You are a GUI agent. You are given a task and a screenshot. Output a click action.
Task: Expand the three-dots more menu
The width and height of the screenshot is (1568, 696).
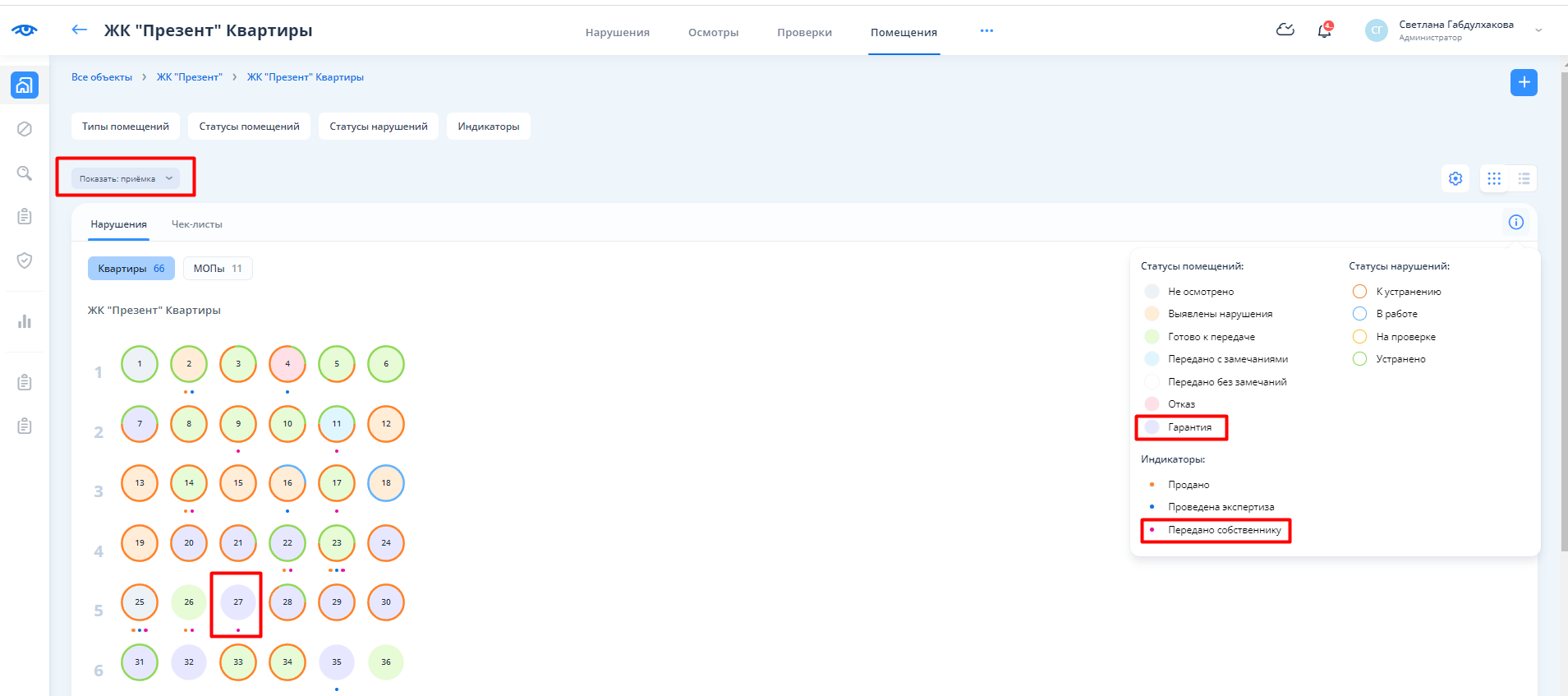pos(986,30)
